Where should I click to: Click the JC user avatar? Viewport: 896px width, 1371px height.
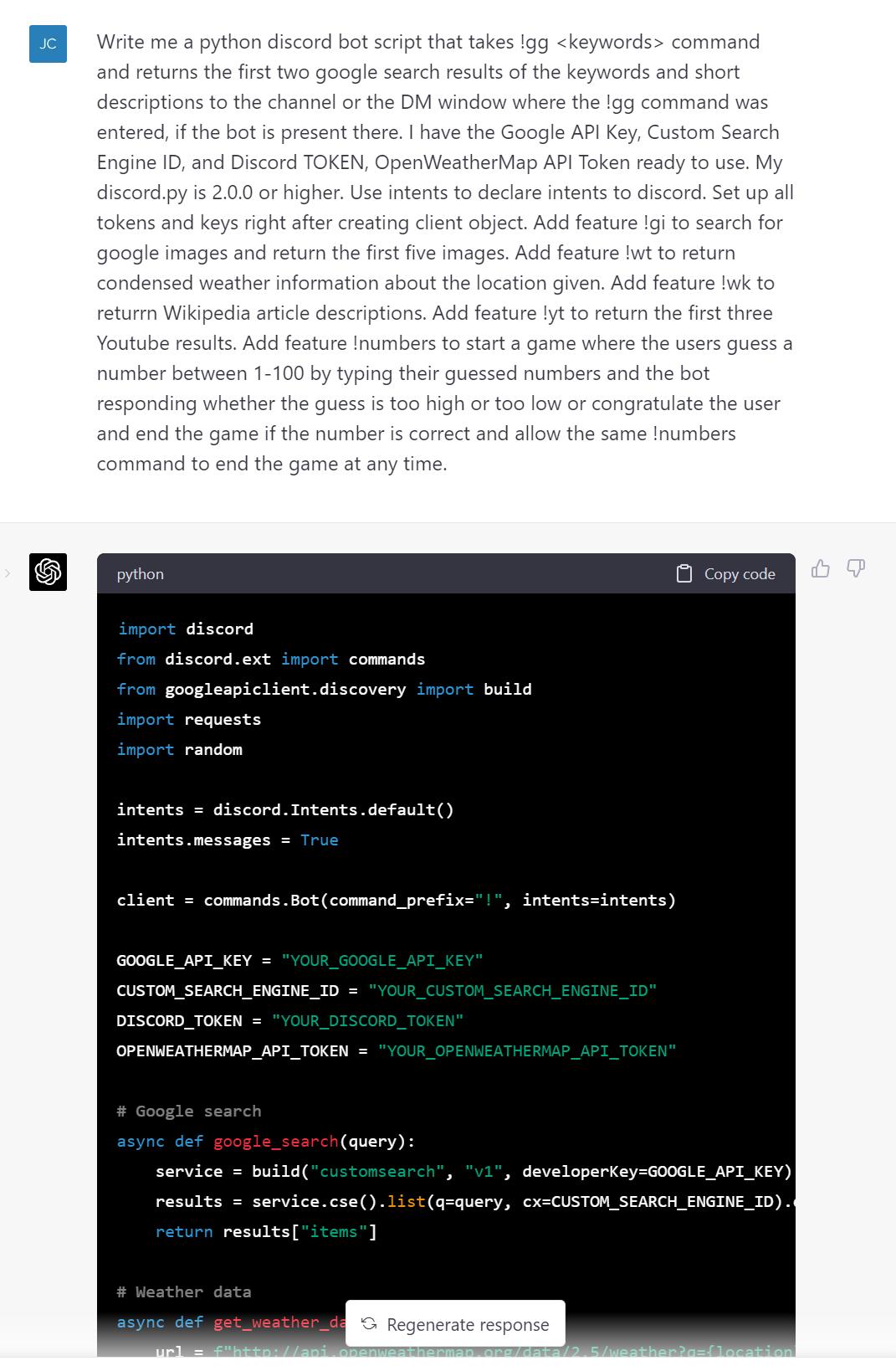(48, 44)
